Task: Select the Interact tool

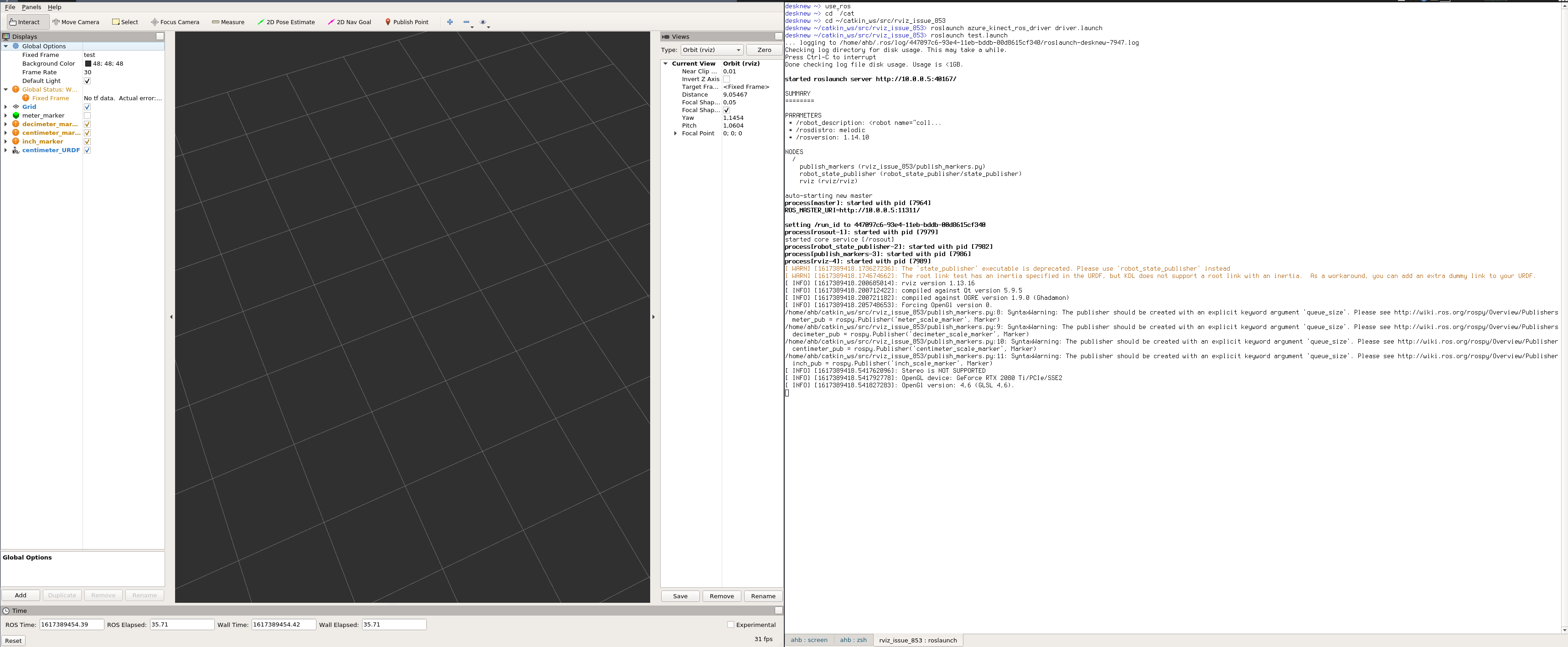Action: click(x=26, y=22)
